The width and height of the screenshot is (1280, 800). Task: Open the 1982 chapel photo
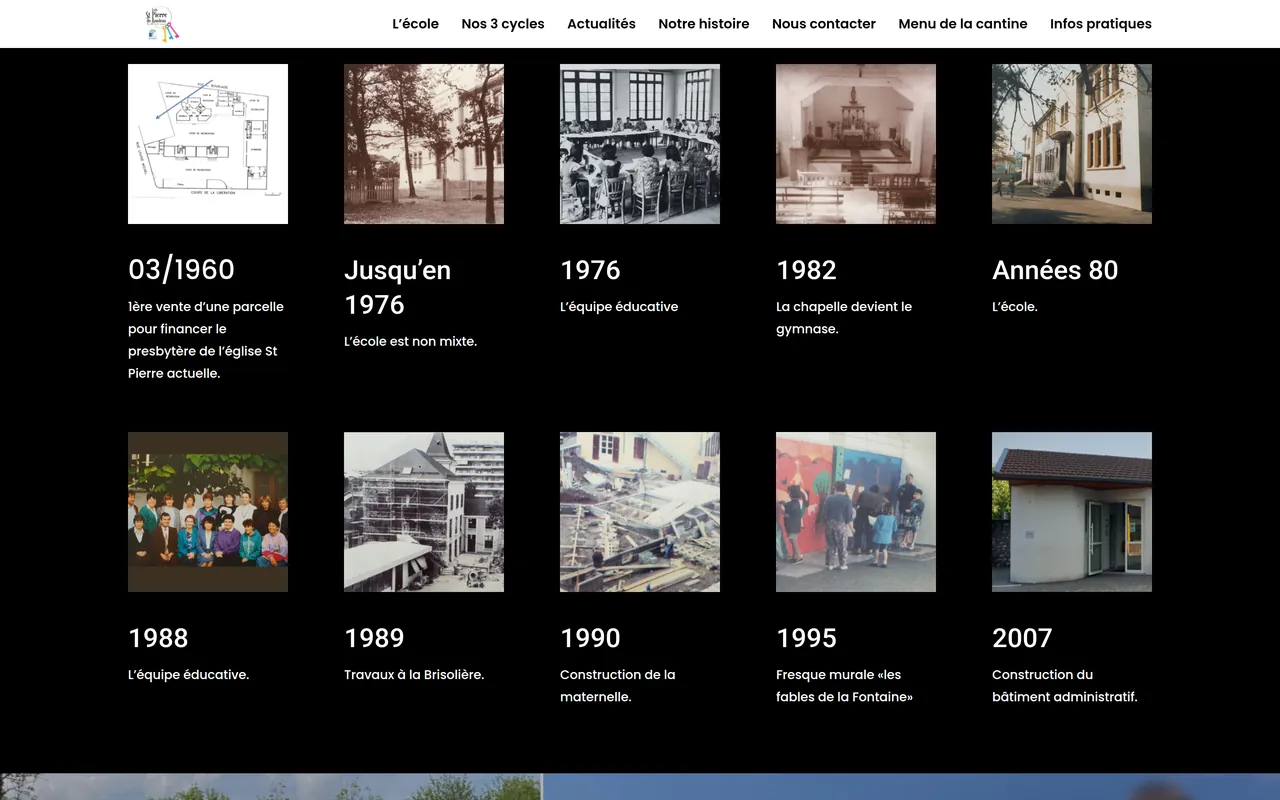pyautogui.click(x=856, y=144)
